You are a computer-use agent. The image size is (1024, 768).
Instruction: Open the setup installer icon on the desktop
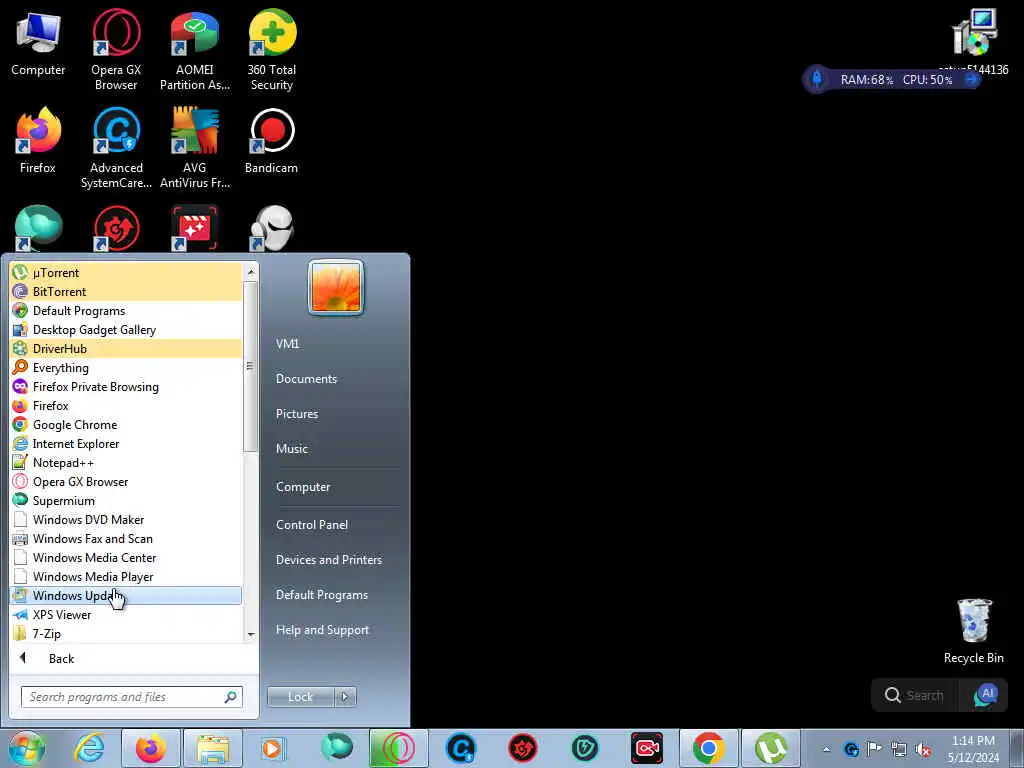974,40
